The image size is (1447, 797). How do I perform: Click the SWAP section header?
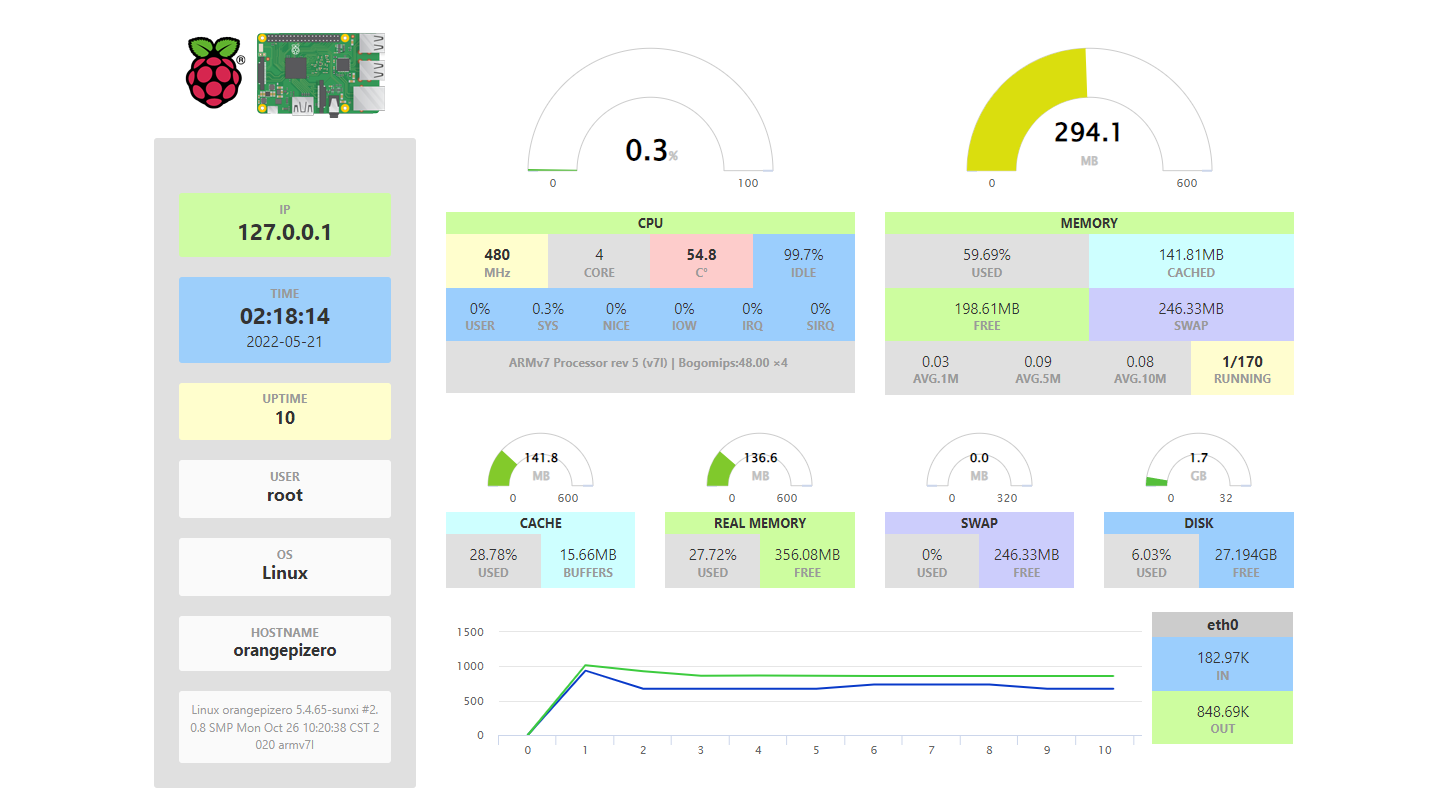(979, 523)
